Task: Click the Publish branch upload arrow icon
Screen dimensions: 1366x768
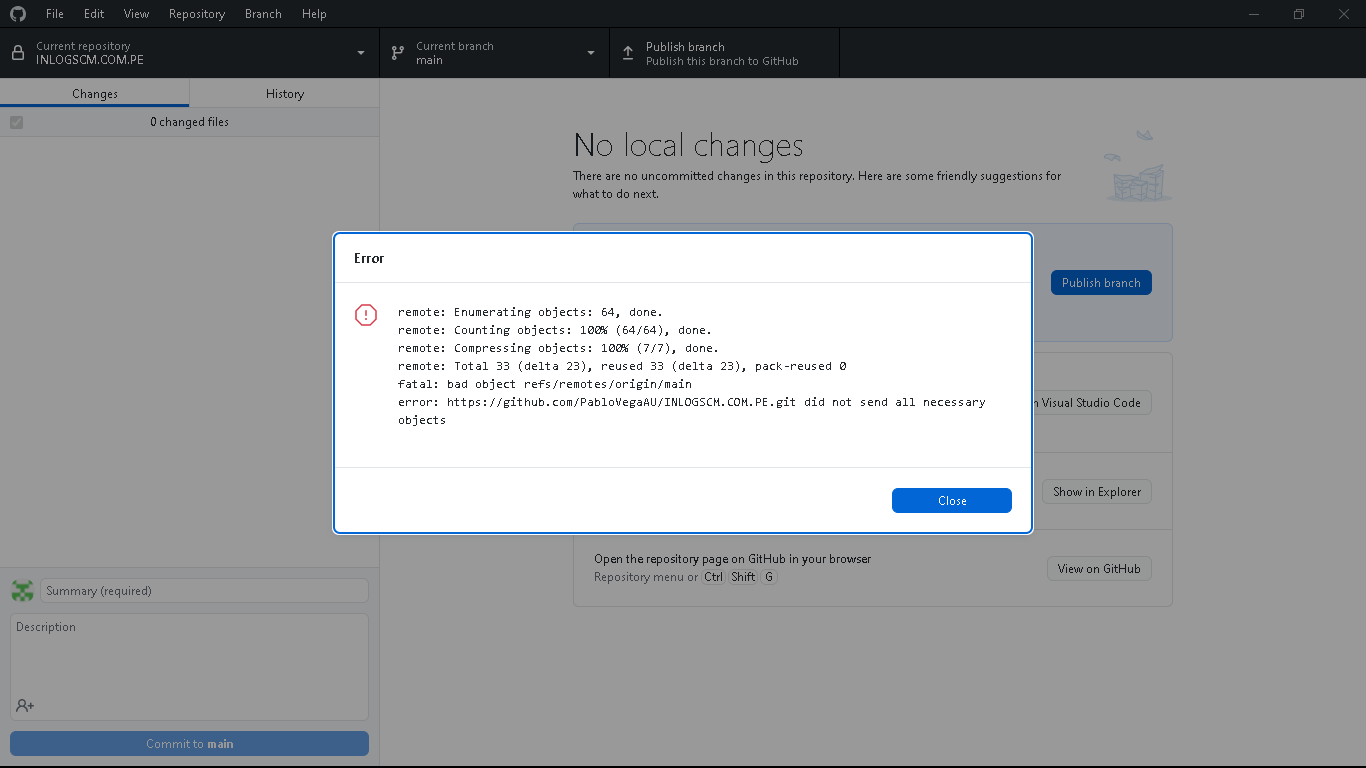Action: (x=628, y=53)
